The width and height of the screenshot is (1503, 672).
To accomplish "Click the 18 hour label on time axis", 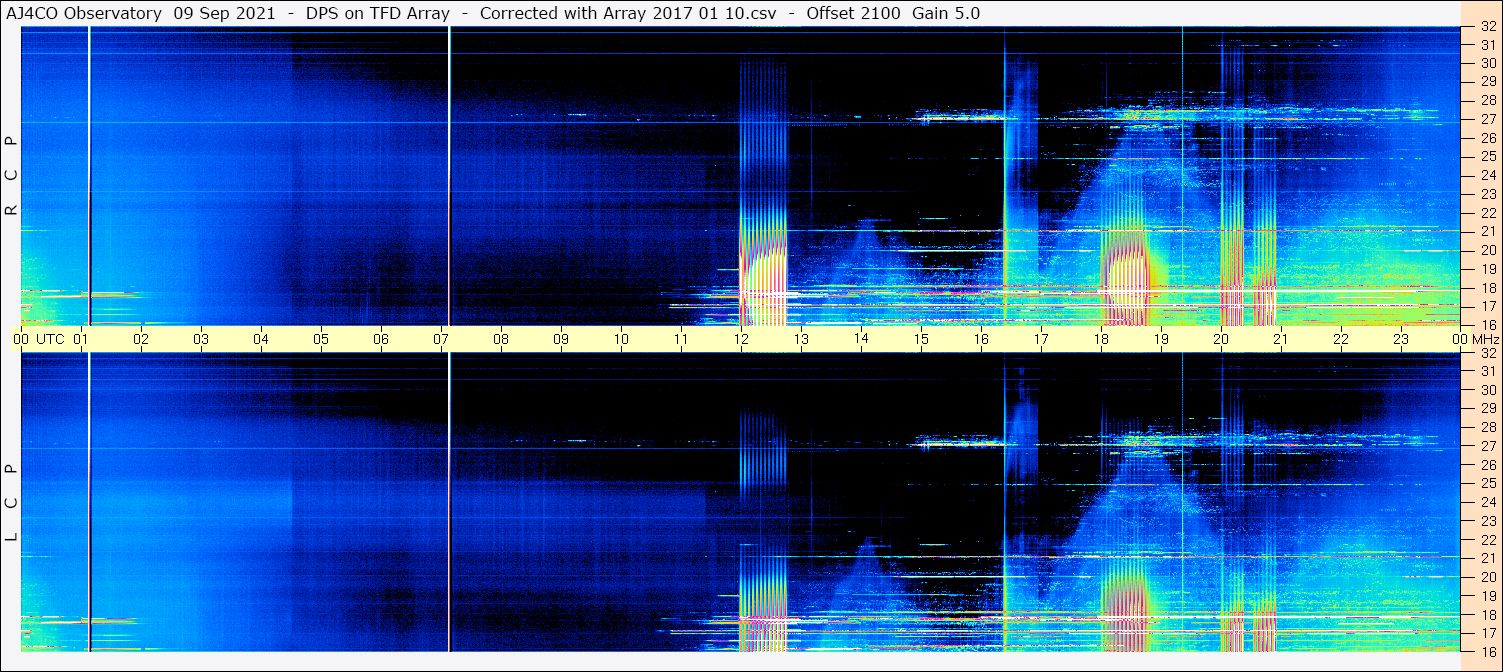I will point(1101,339).
